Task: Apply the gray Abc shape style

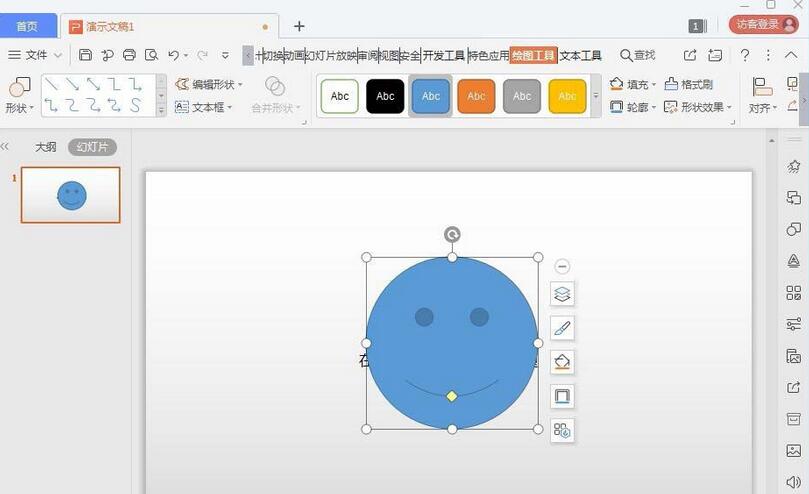Action: pos(522,96)
